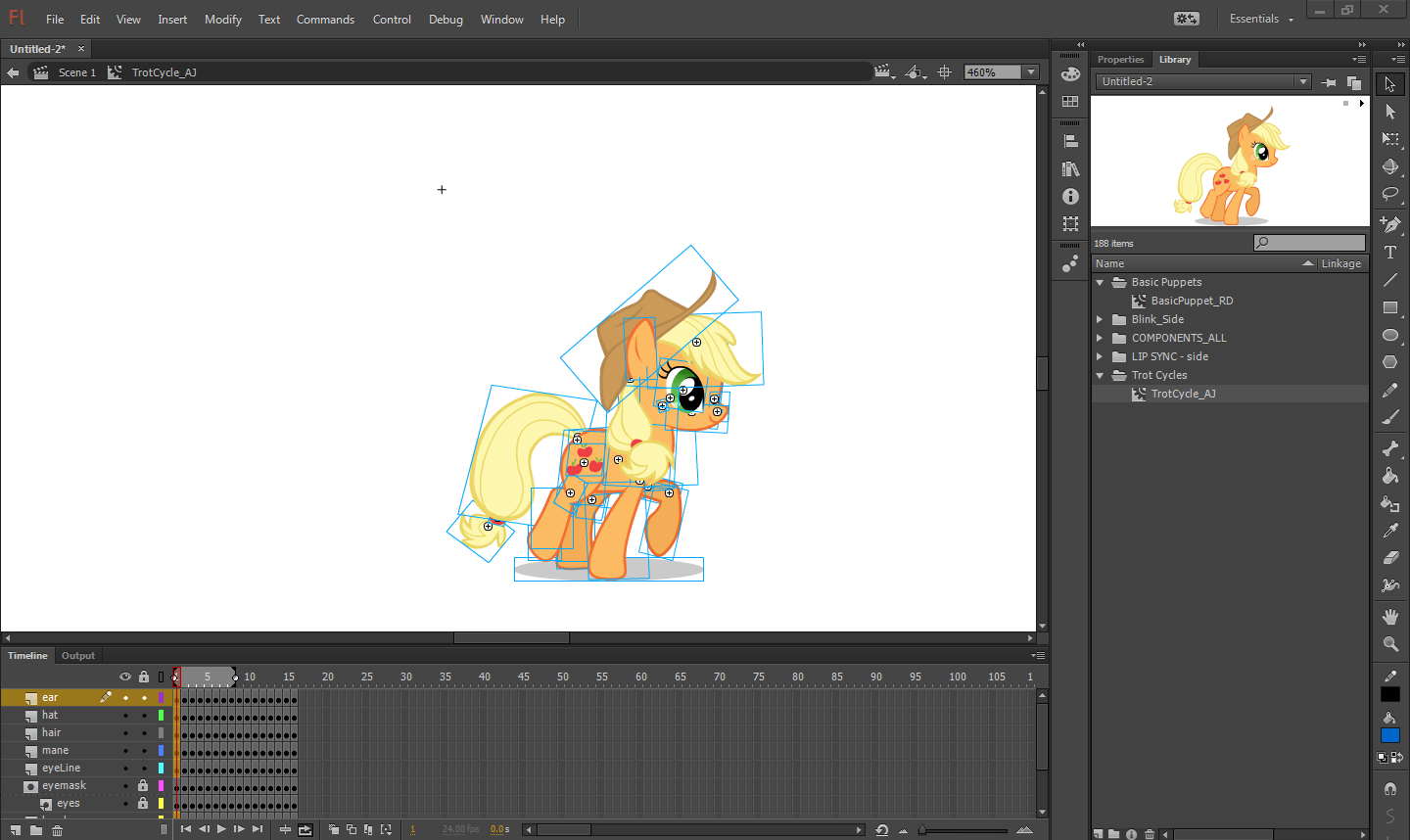Screen dimensions: 1410x840
Task: Click the New Layer icon in timeline
Action: 15,830
